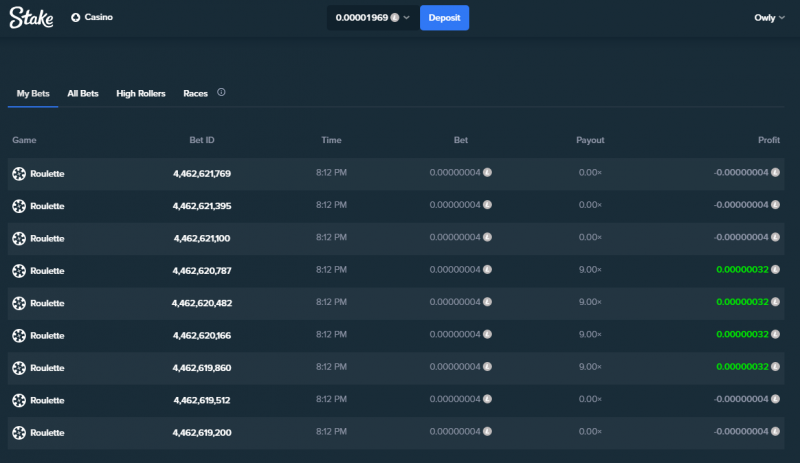Viewport: 800px width, 463px height.
Task: Open the High Rollers tab
Action: click(141, 93)
